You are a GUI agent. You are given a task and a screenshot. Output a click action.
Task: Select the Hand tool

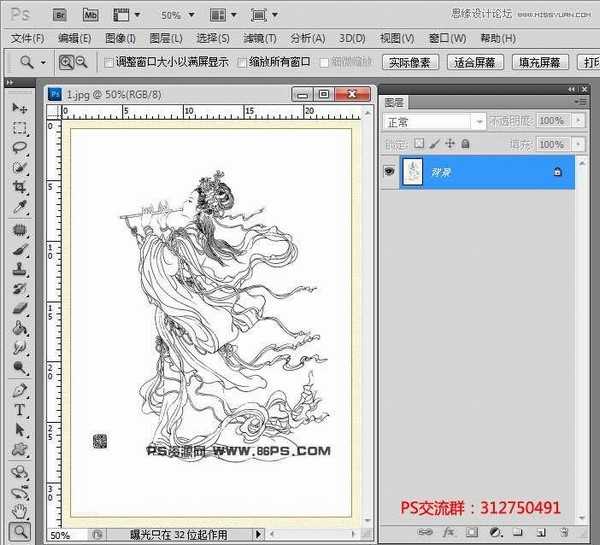20,511
